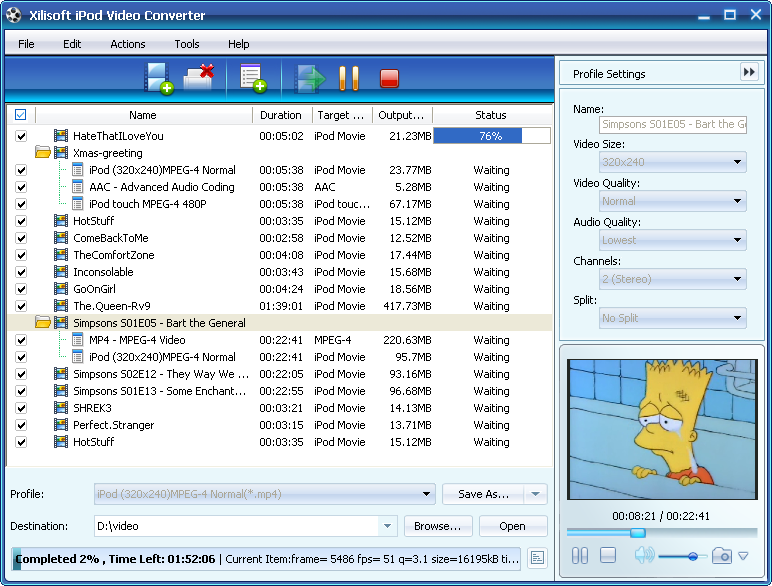The height and width of the screenshot is (586, 772).
Task: Open the File menu
Action: [26, 44]
